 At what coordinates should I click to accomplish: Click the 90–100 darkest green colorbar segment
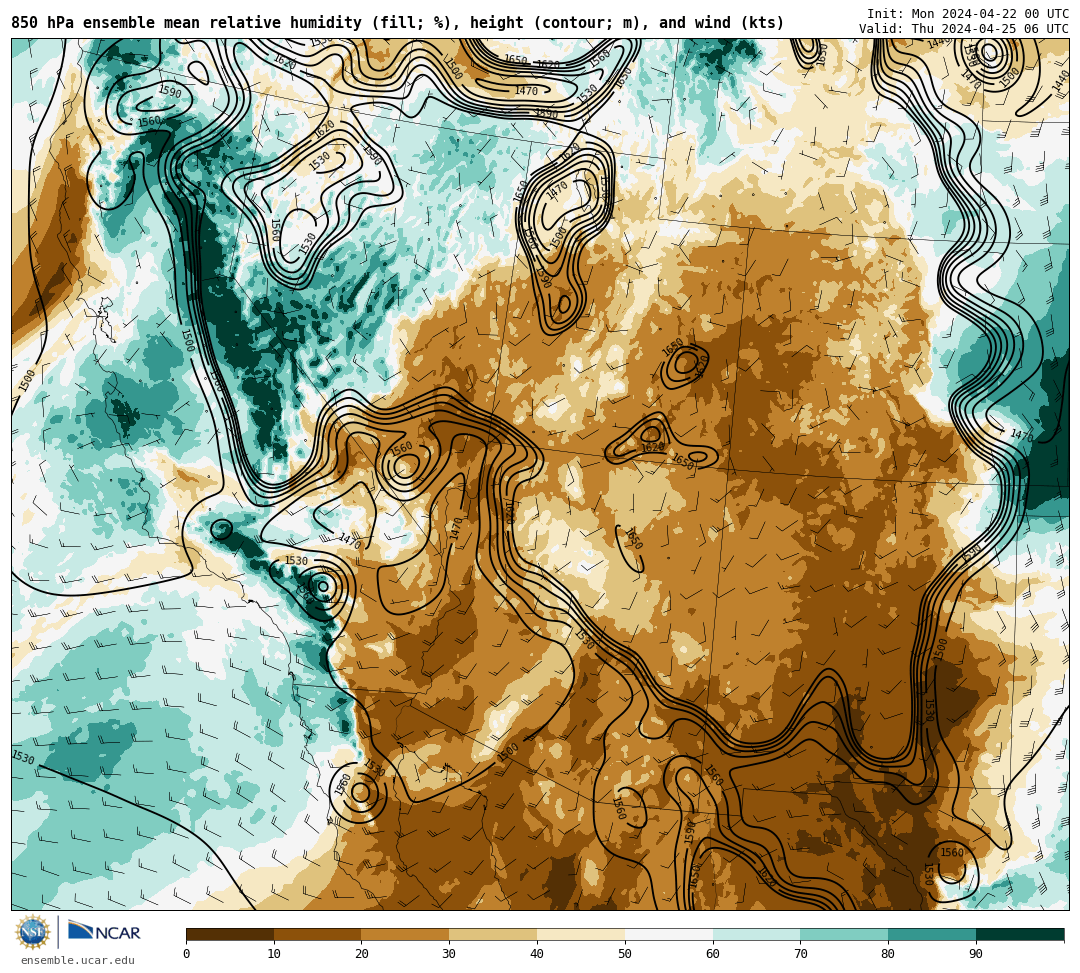point(1020,934)
